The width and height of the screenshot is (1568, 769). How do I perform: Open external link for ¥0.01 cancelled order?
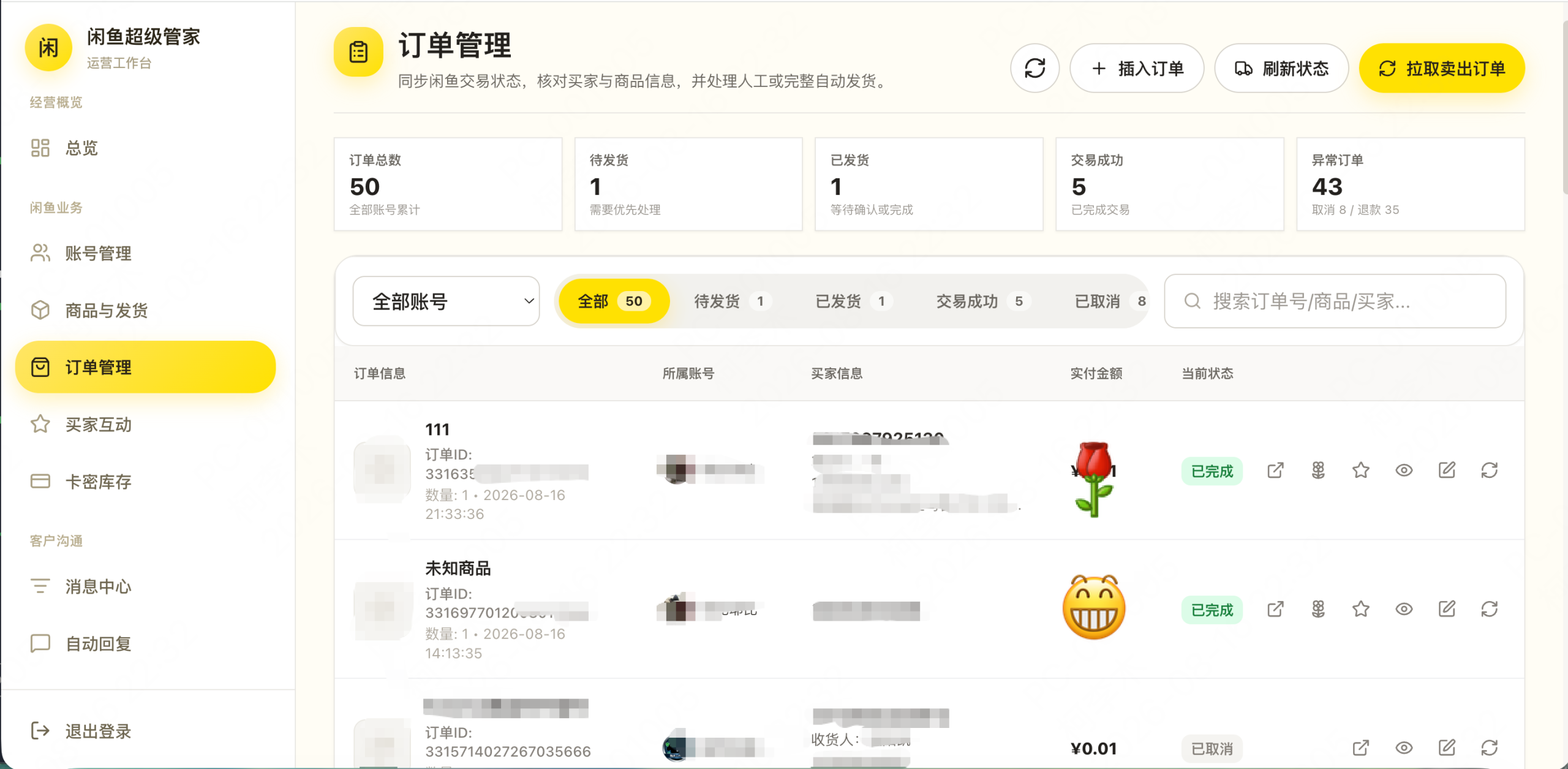(1361, 748)
